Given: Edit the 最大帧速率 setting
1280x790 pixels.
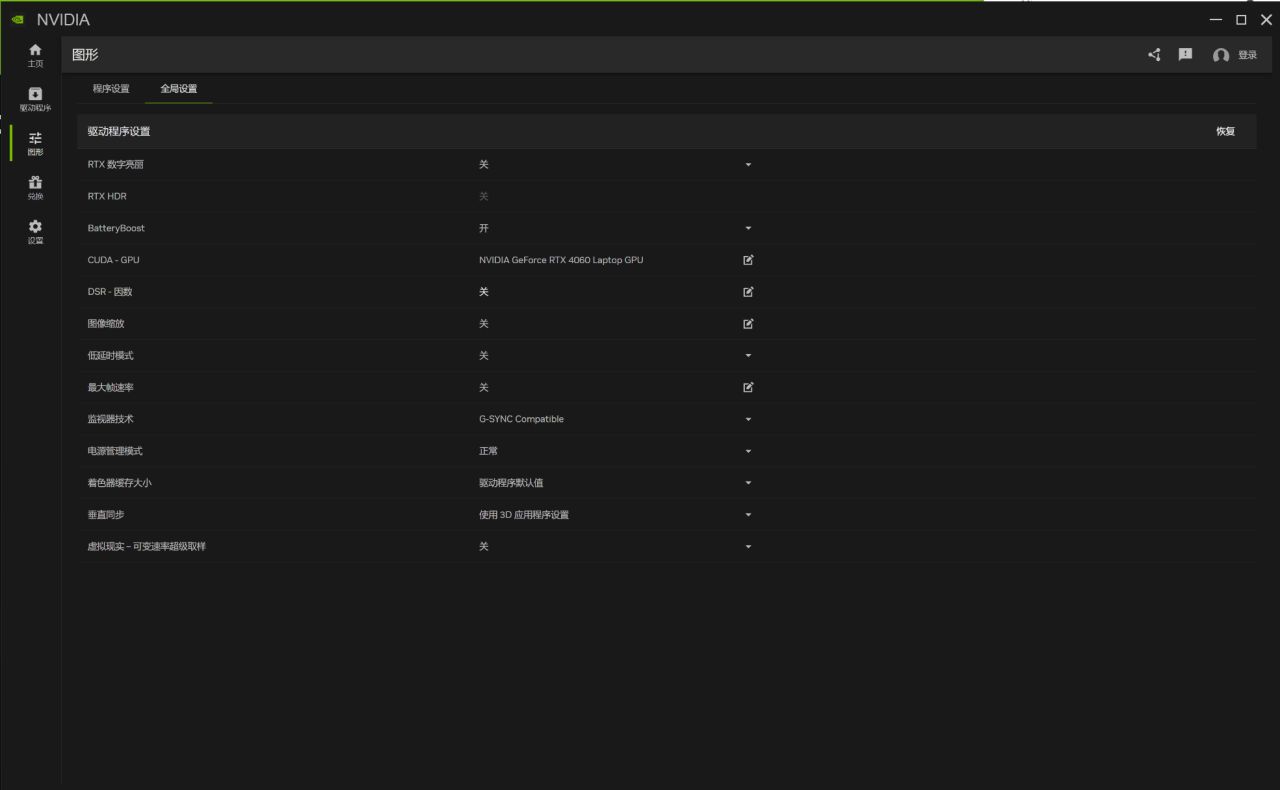Looking at the screenshot, I should pyautogui.click(x=748, y=387).
